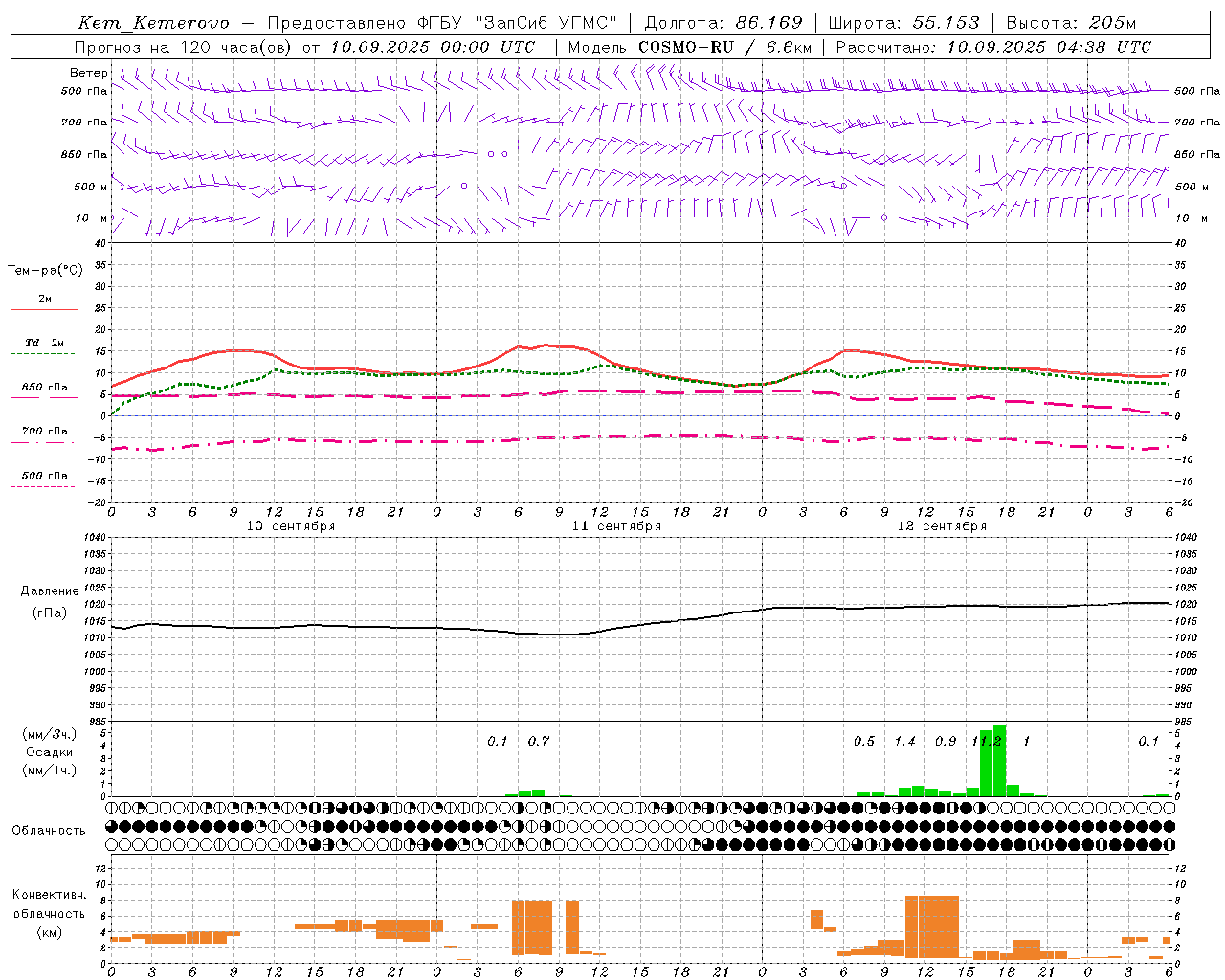Click the '(мм/1ч.)' precipitation unit label
Screen dimensions: 1225x980
[x=49, y=770]
